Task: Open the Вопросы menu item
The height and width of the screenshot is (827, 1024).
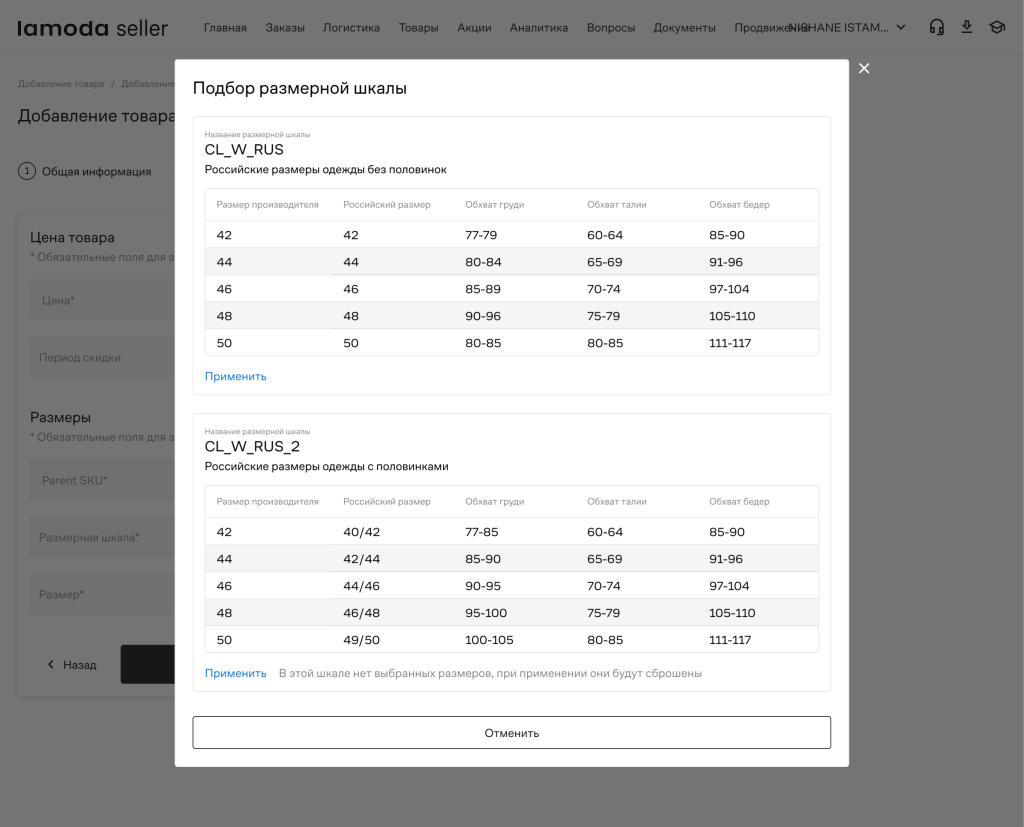Action: coord(611,27)
